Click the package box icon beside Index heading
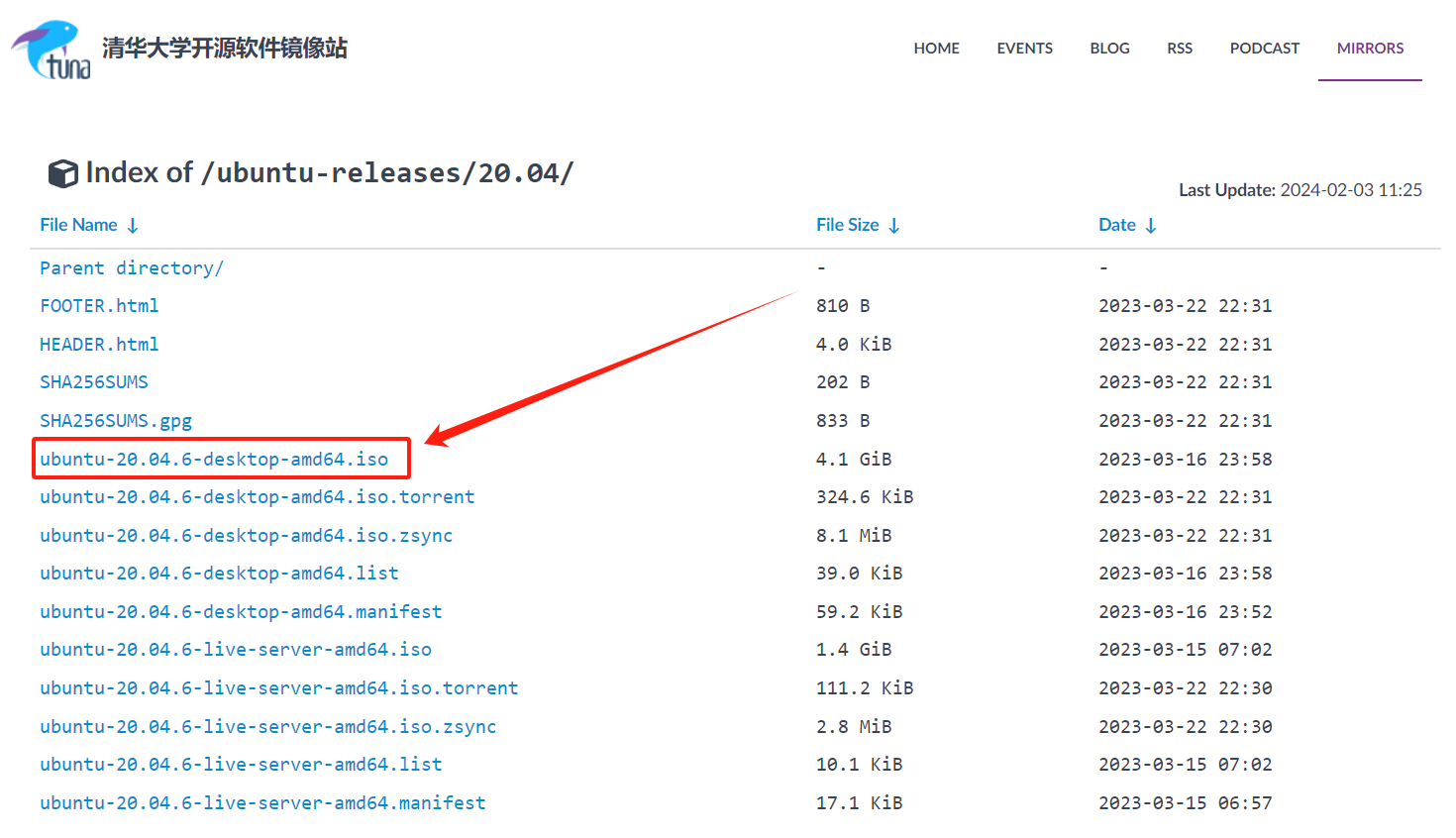 coord(61,171)
